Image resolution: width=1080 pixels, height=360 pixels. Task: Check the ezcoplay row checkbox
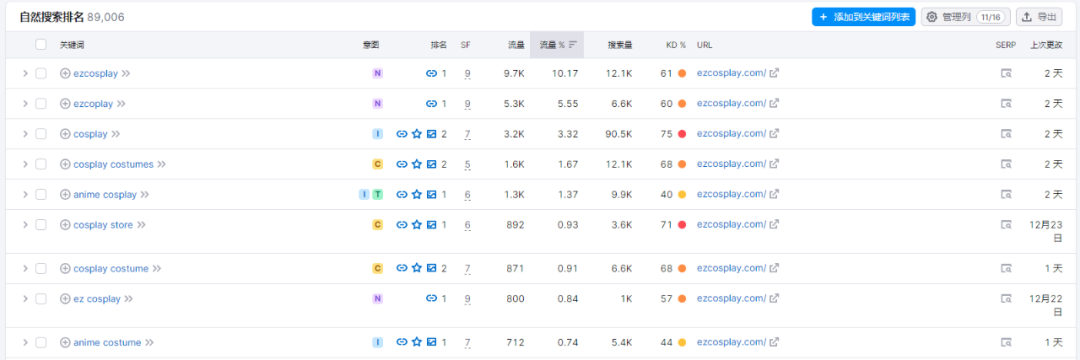pyautogui.click(x=41, y=103)
